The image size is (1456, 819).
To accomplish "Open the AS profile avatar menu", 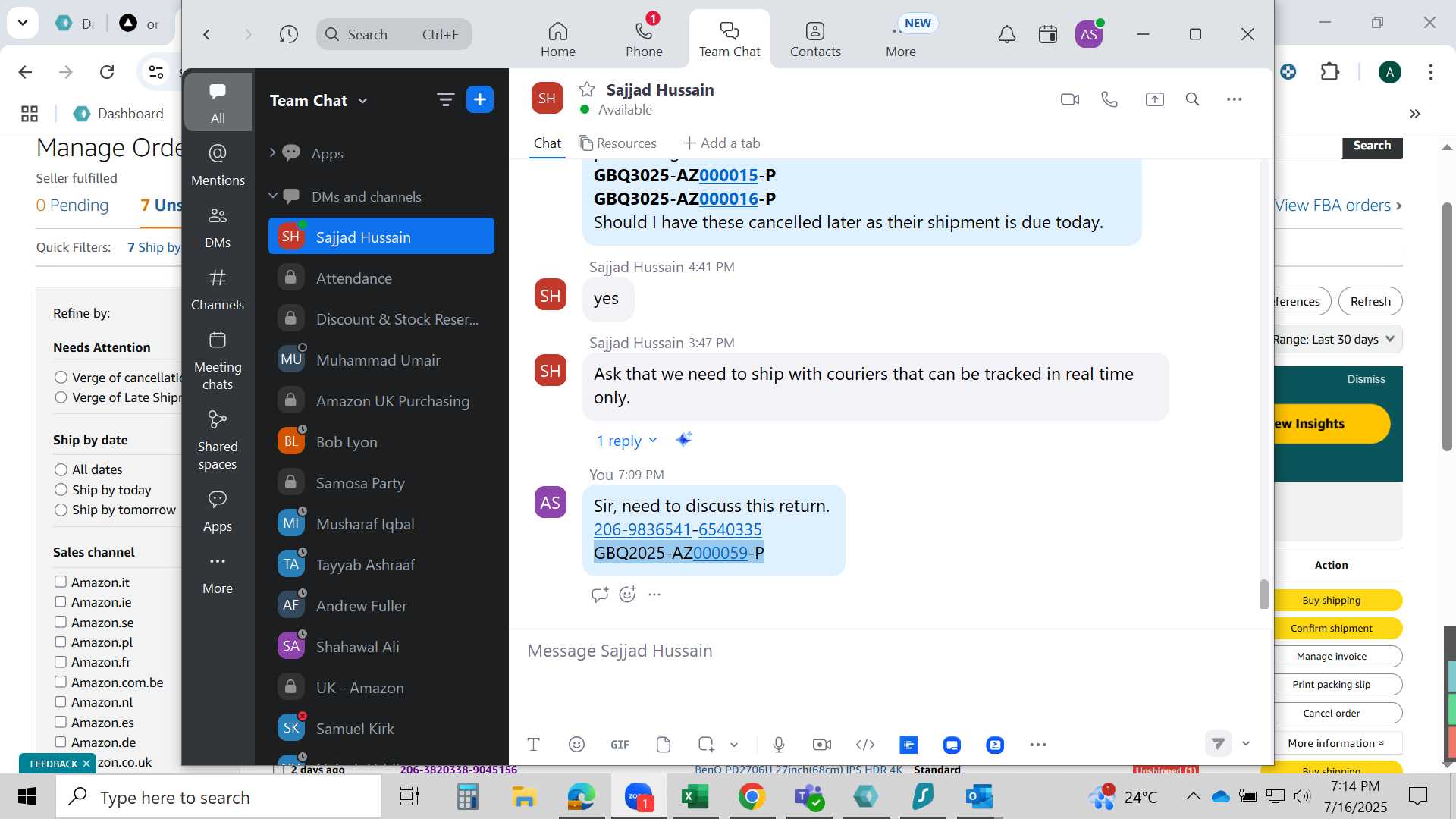I will coord(1089,34).
